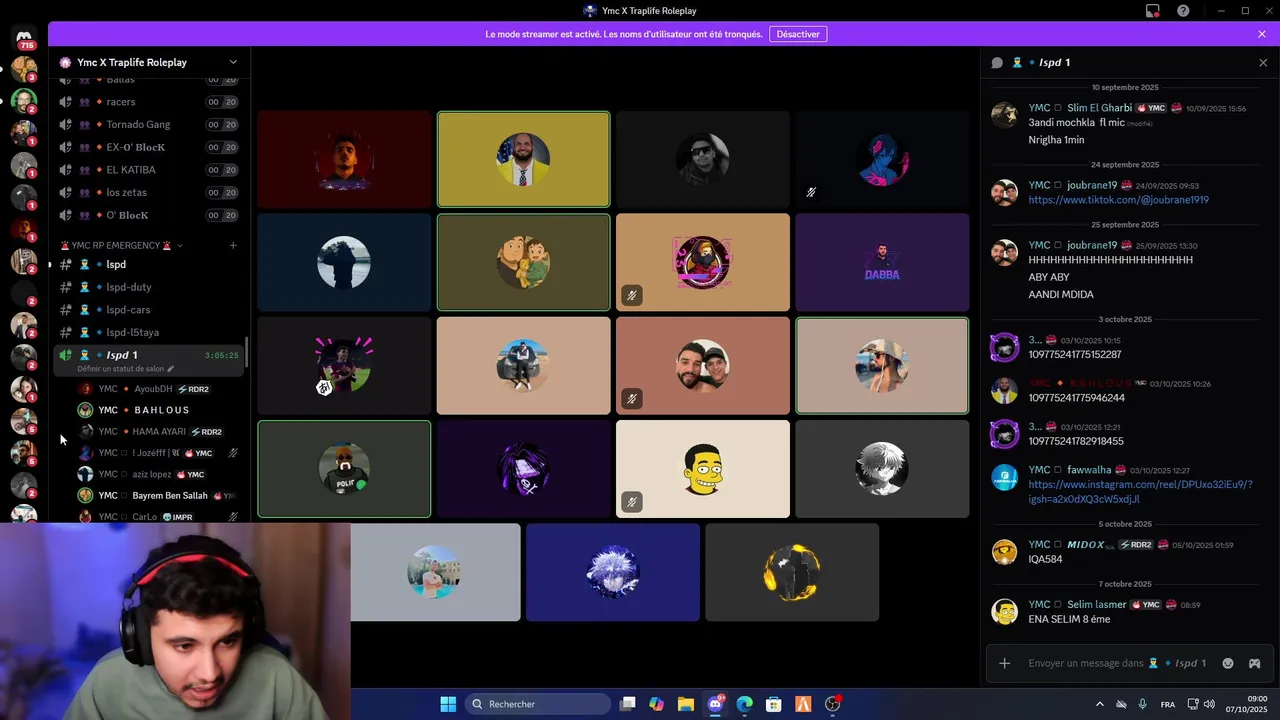1280x720 pixels.
Task: Click AyoubDH in voice member list
Action: (x=154, y=389)
